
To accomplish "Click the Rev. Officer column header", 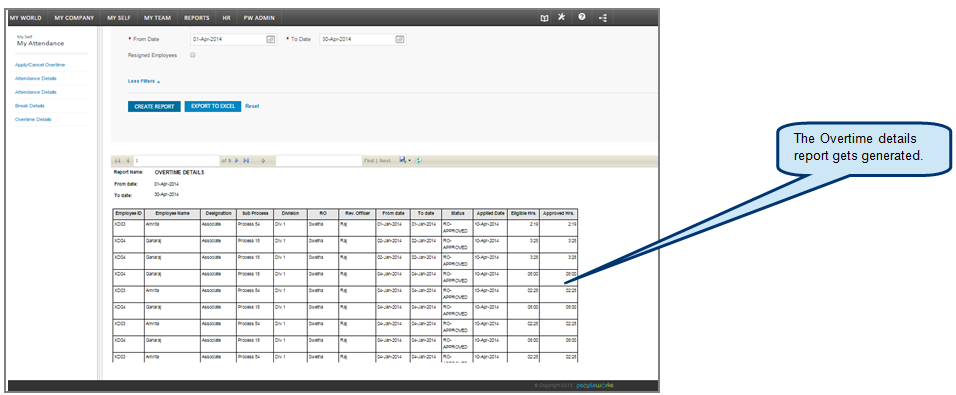I will [x=357, y=213].
